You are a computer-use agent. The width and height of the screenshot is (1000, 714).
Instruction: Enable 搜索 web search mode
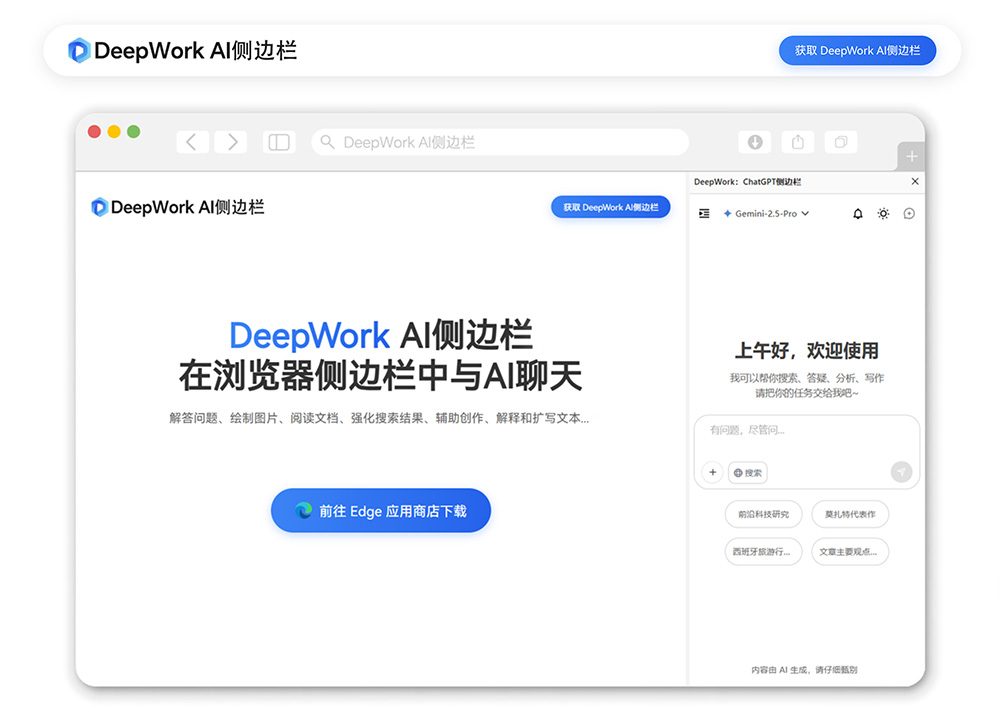point(748,472)
